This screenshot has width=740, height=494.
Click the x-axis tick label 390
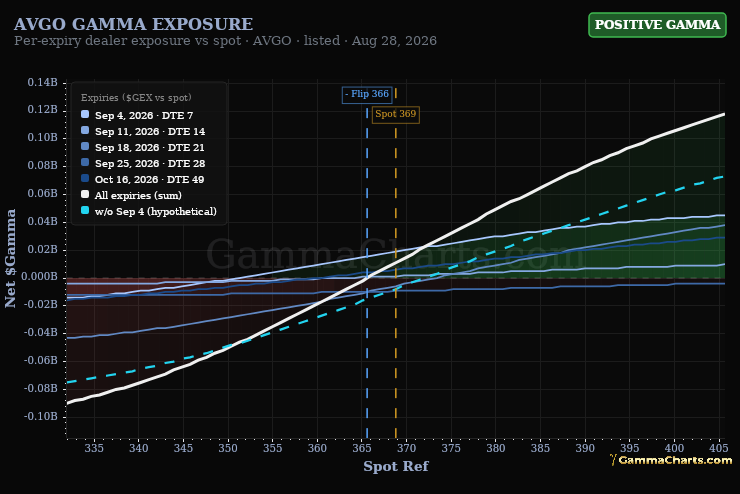tap(585, 448)
